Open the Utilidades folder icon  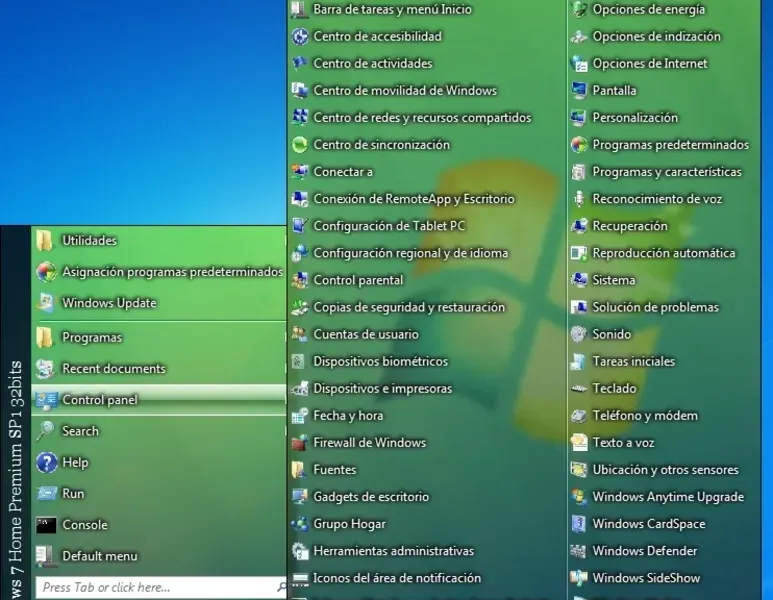(x=45, y=241)
